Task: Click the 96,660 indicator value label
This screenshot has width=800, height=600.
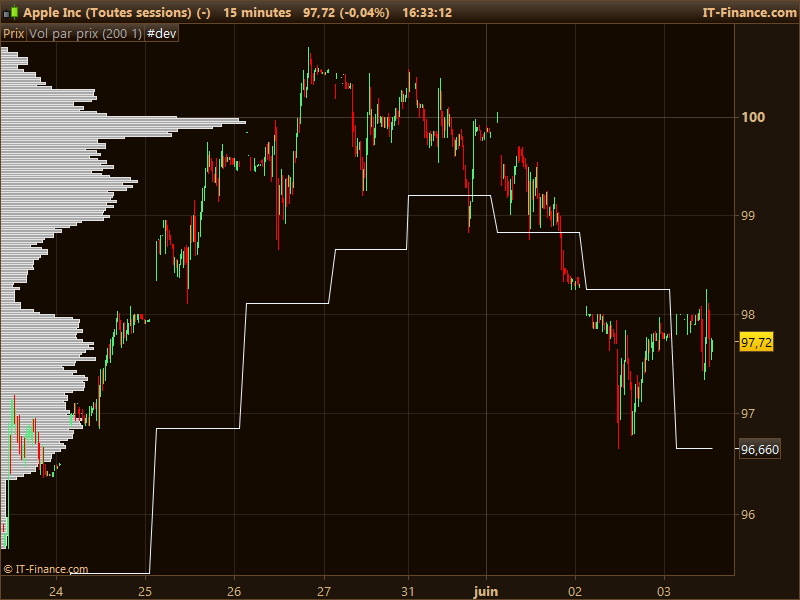Action: tap(760, 449)
